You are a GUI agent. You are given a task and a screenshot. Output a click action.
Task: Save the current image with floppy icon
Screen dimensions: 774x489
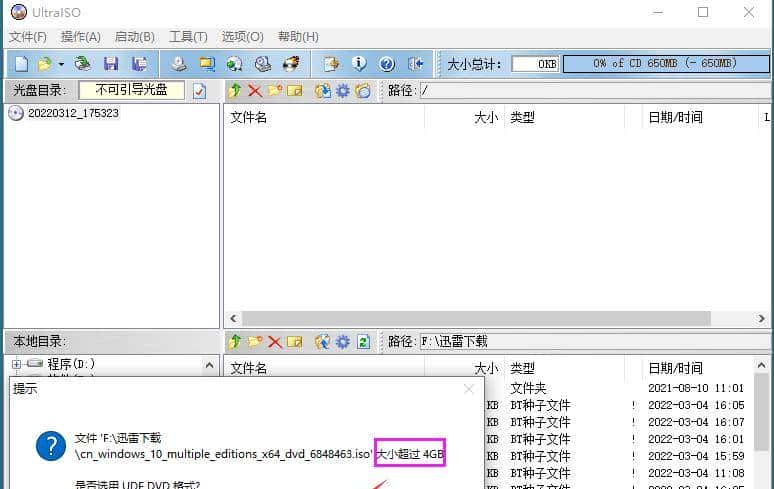pos(111,64)
